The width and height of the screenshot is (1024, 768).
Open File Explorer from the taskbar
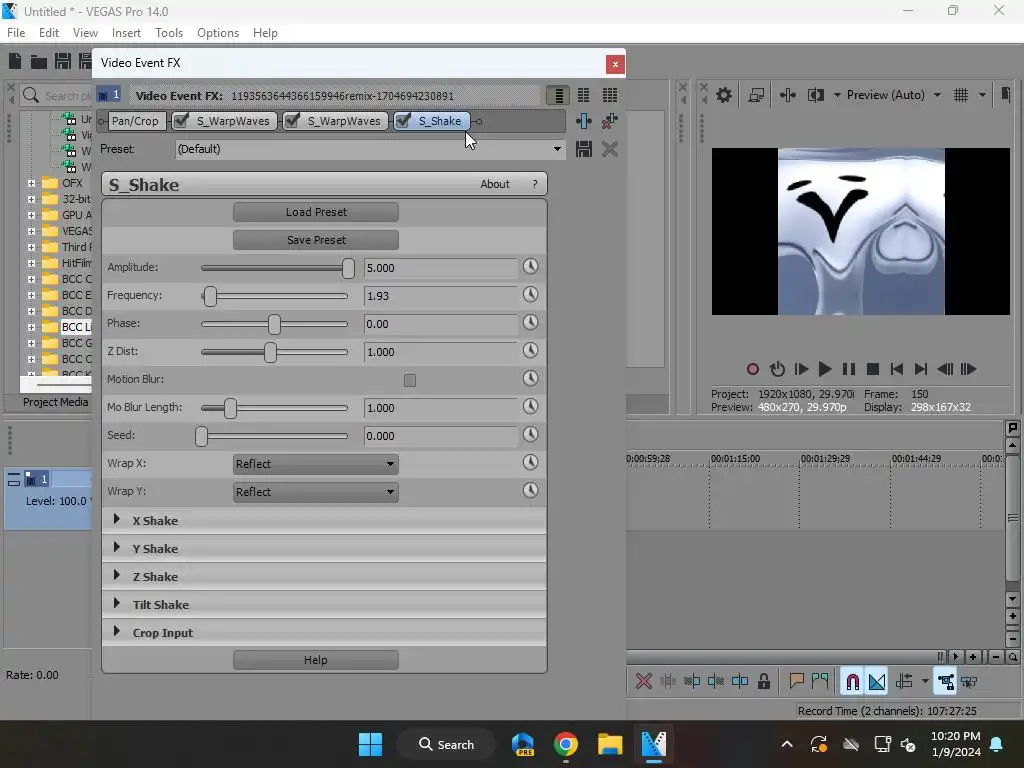pos(610,744)
